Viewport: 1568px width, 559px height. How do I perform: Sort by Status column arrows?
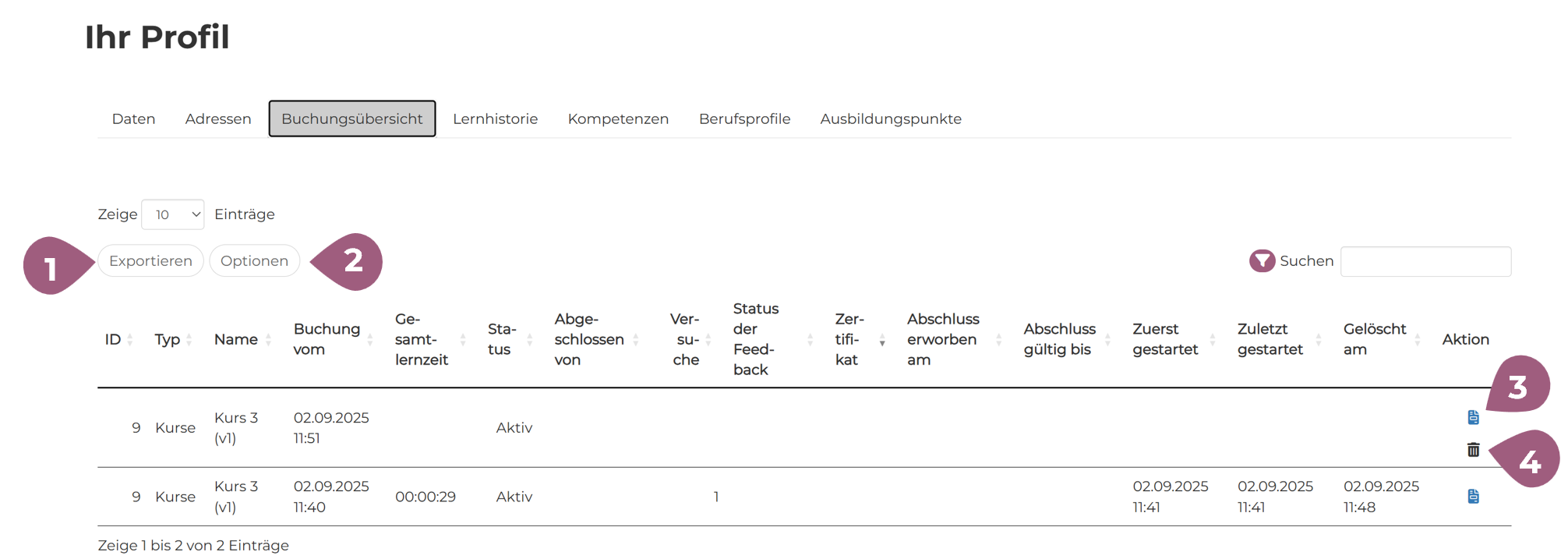pyautogui.click(x=530, y=340)
